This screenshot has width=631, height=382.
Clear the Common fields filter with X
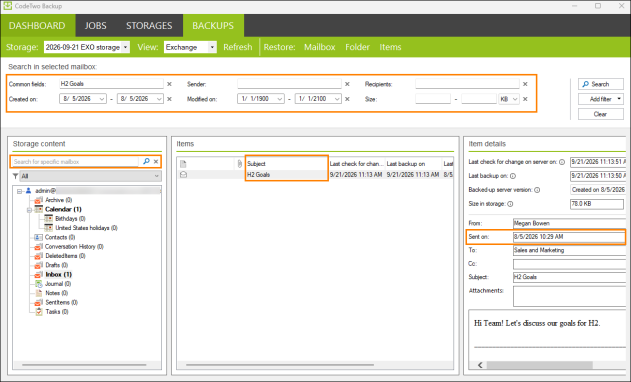pos(169,84)
